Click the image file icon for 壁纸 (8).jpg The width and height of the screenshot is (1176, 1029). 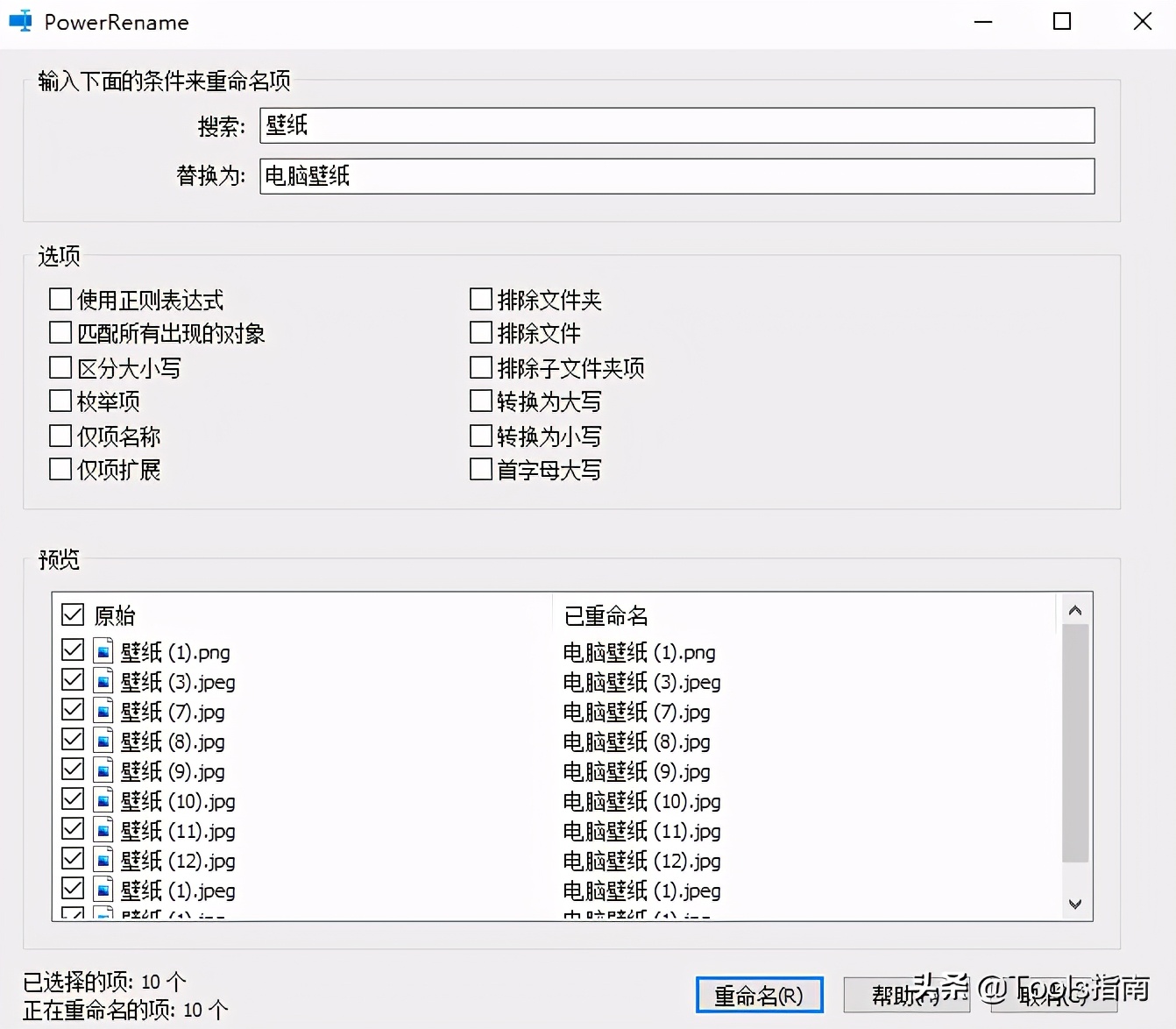[x=103, y=741]
